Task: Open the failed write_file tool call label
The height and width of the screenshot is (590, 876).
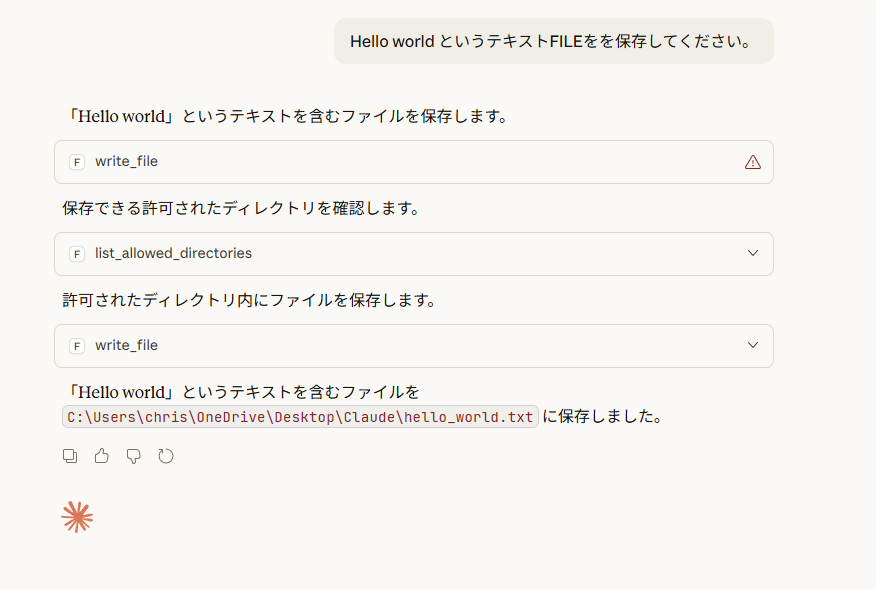Action: (x=126, y=162)
